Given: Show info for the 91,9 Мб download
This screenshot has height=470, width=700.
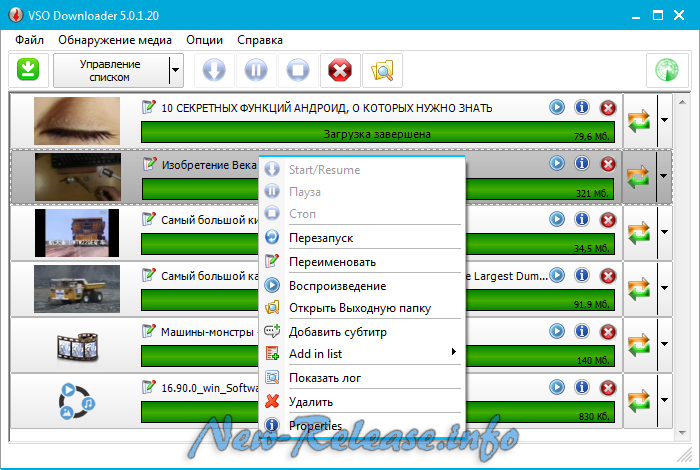Looking at the screenshot, I should pos(582,275).
